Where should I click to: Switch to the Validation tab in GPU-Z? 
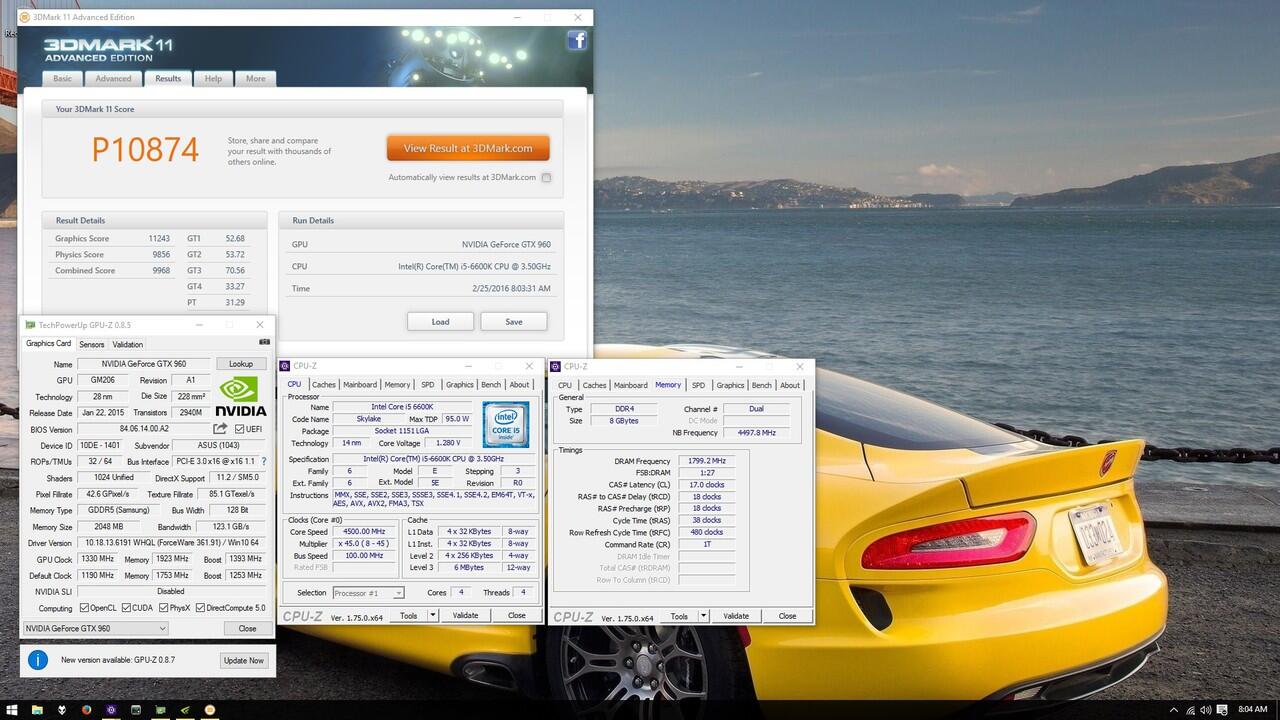point(128,344)
